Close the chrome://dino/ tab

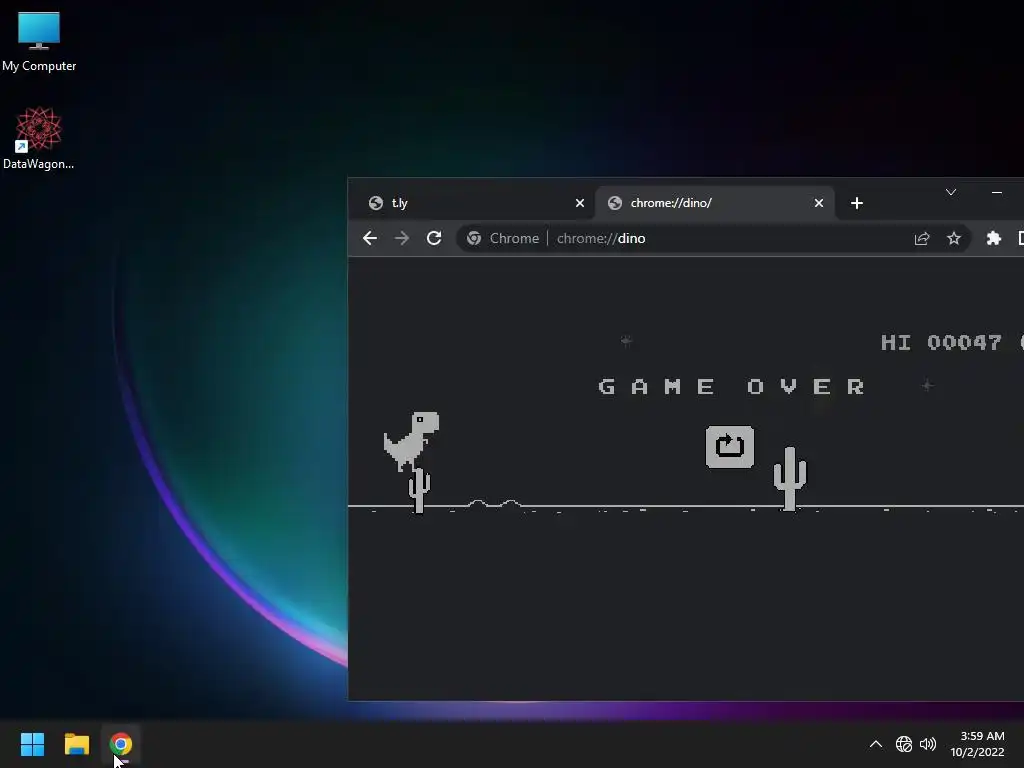tap(818, 203)
